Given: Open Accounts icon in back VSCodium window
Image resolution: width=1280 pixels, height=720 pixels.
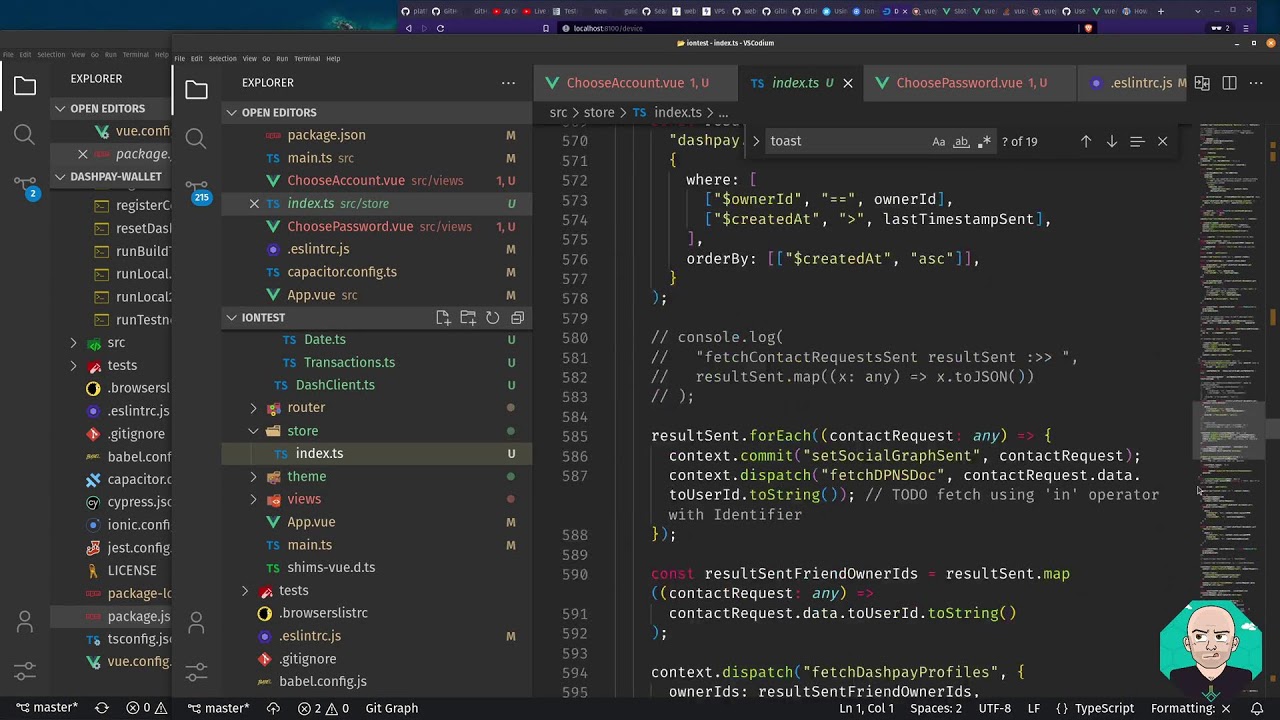Looking at the screenshot, I should click(x=25, y=622).
